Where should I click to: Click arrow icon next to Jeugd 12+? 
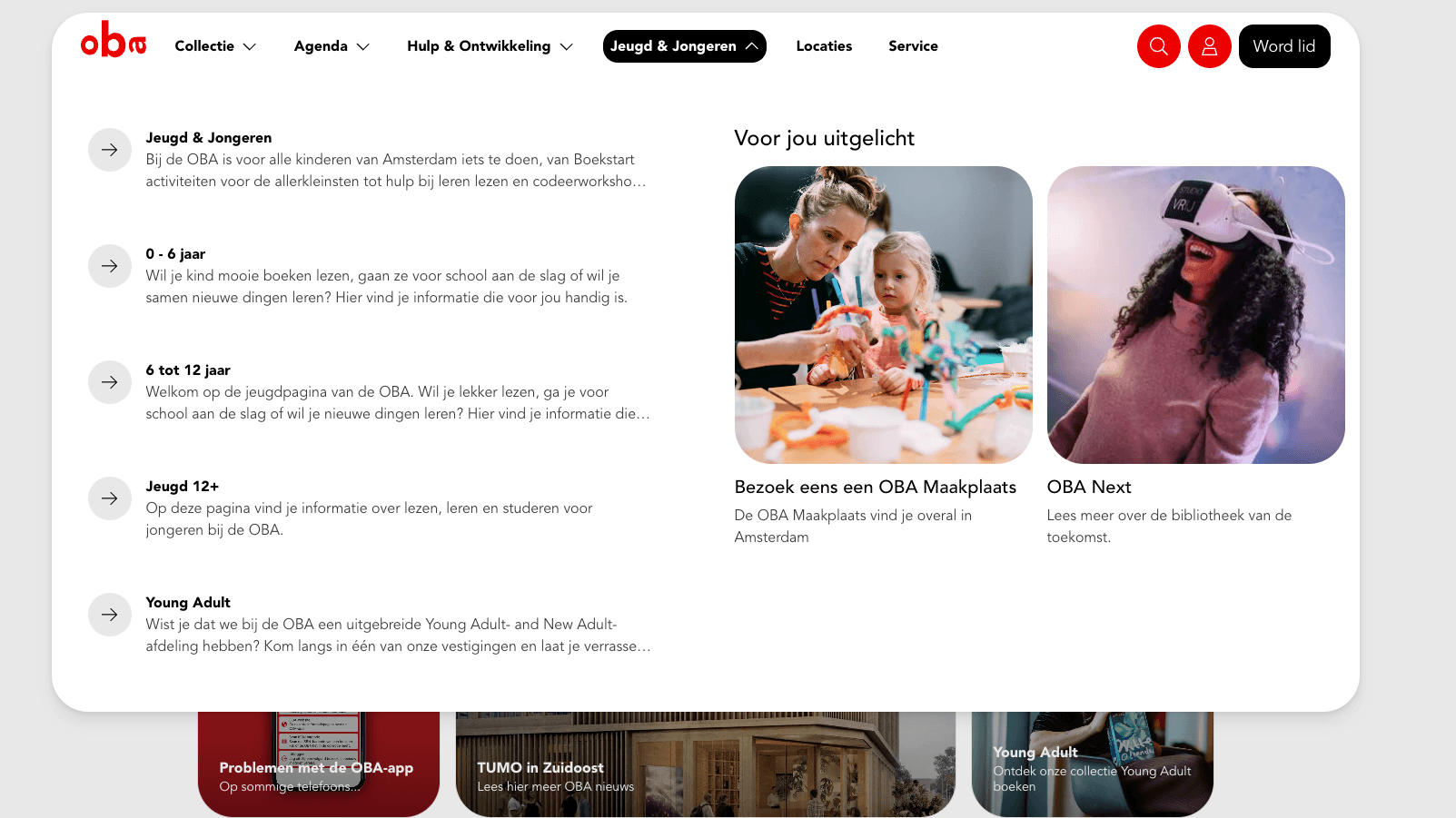(x=110, y=498)
